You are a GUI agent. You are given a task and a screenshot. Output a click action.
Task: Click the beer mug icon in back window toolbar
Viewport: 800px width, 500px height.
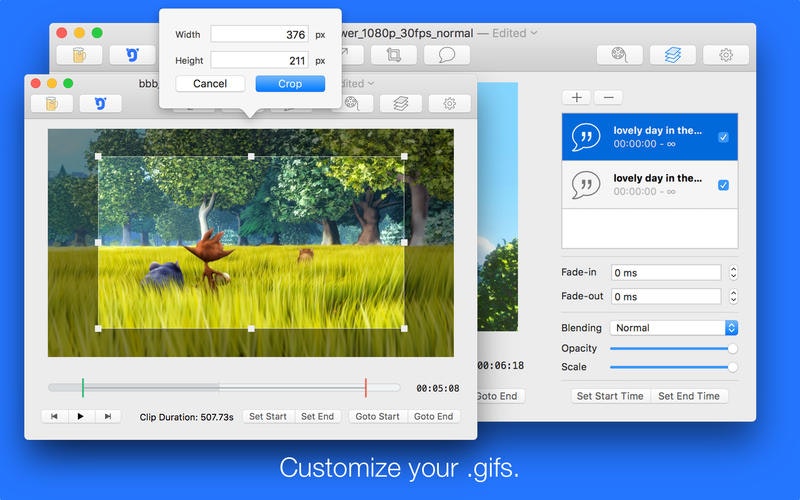[79, 55]
